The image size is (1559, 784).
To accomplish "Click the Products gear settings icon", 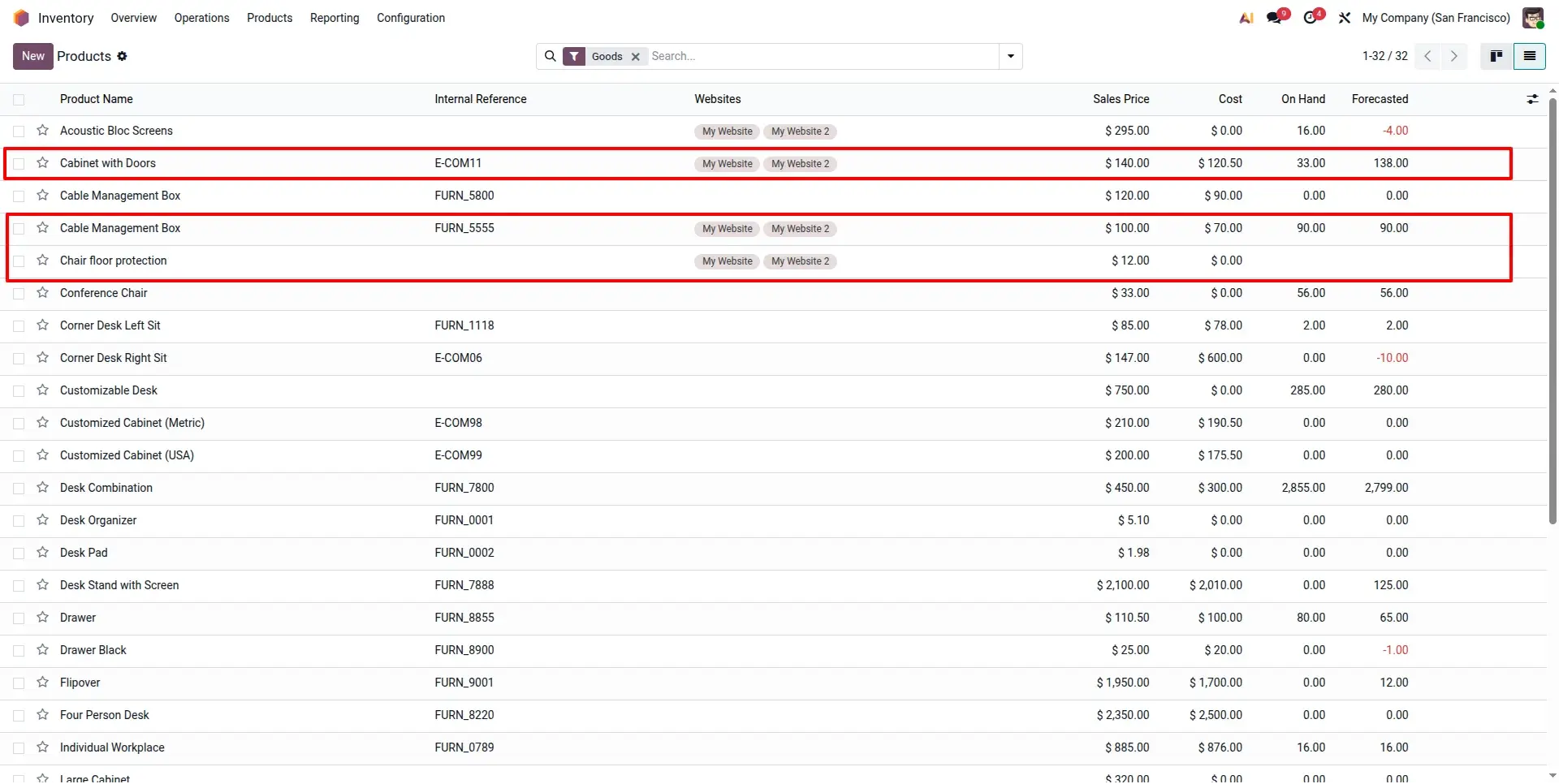I will click(122, 56).
